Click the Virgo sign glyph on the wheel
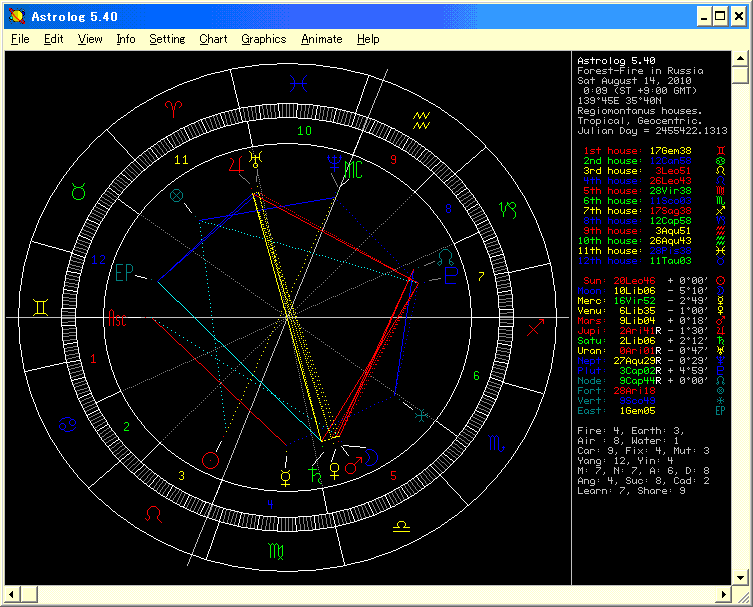 pyautogui.click(x=276, y=551)
